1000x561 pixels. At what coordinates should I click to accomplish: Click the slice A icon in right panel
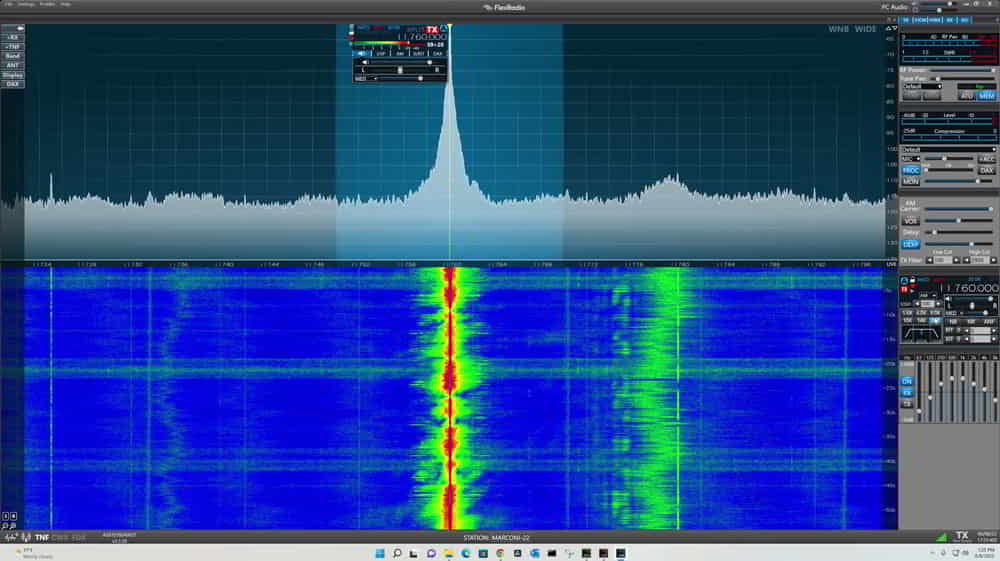pyautogui.click(x=904, y=280)
